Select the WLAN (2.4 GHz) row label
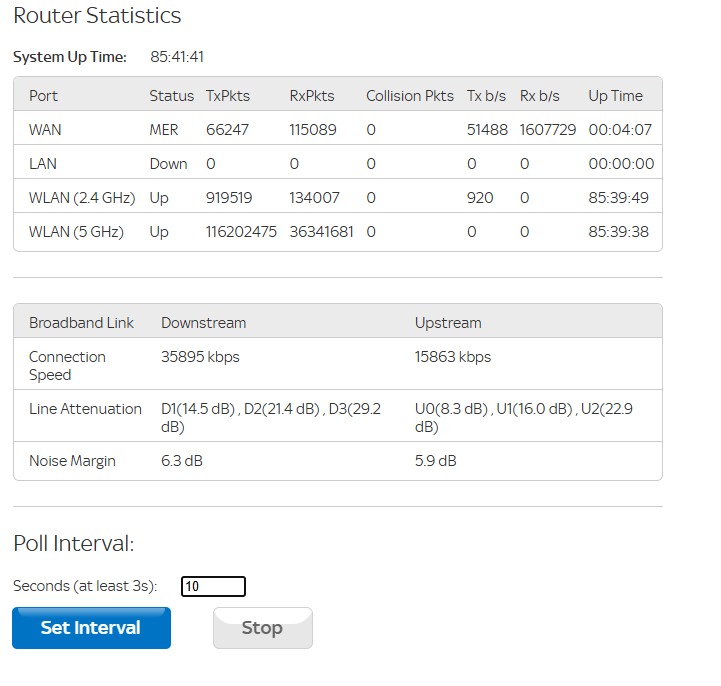Image resolution: width=721 pixels, height=686 pixels. click(x=82, y=198)
